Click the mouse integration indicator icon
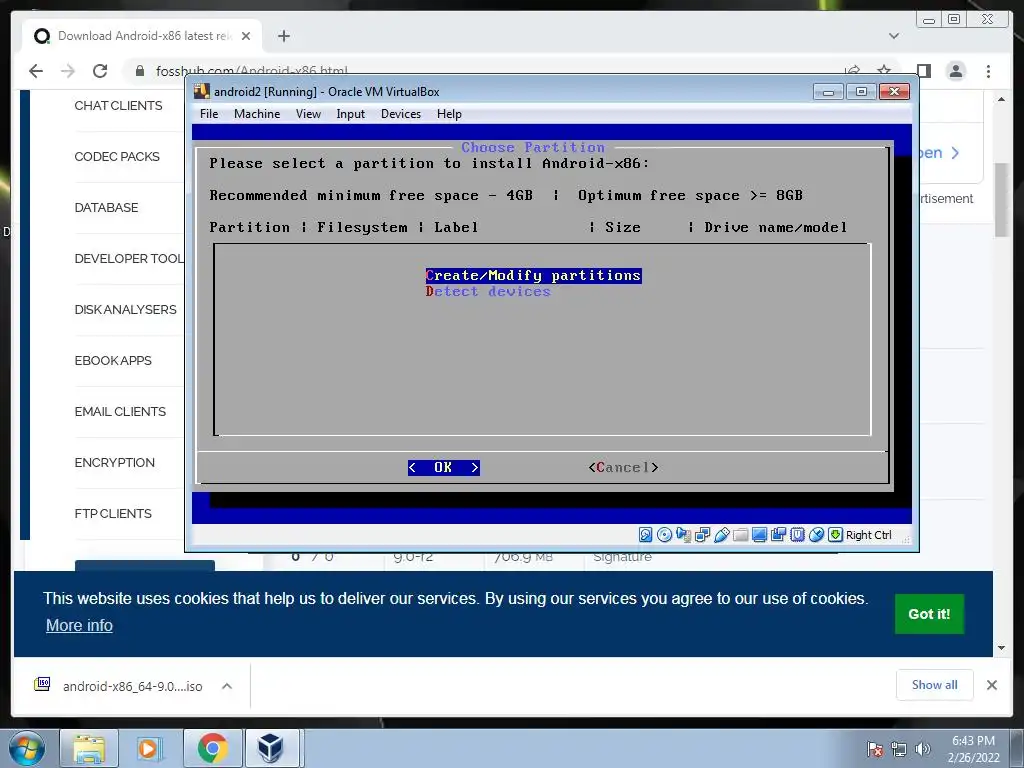Viewport: 1024px width, 768px height. click(x=816, y=535)
